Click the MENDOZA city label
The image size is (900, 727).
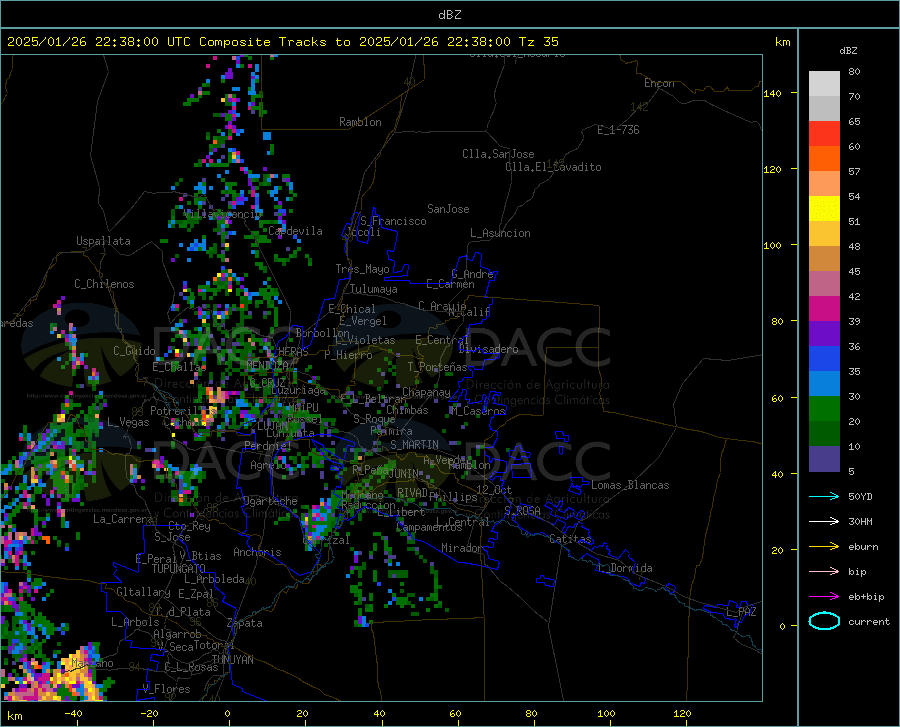tap(267, 365)
